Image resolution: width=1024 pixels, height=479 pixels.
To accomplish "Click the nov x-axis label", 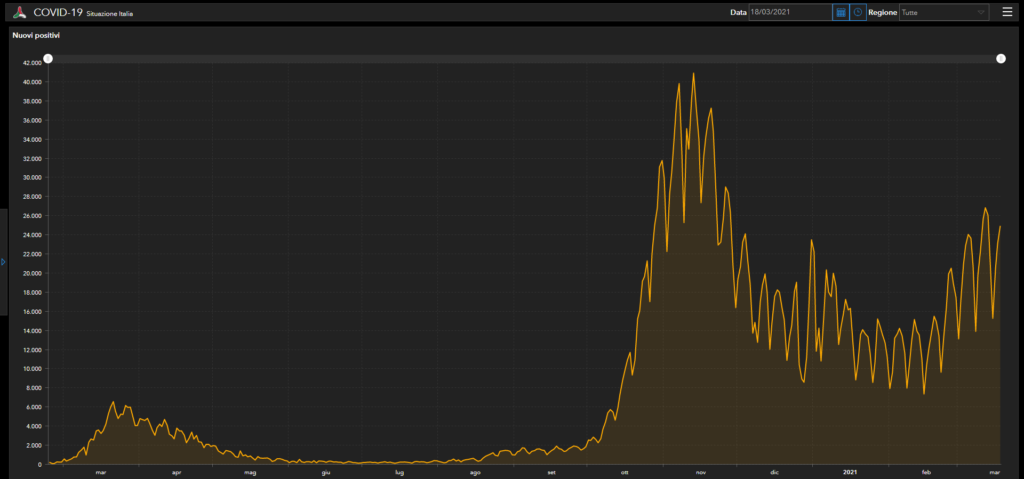I will click(701, 472).
